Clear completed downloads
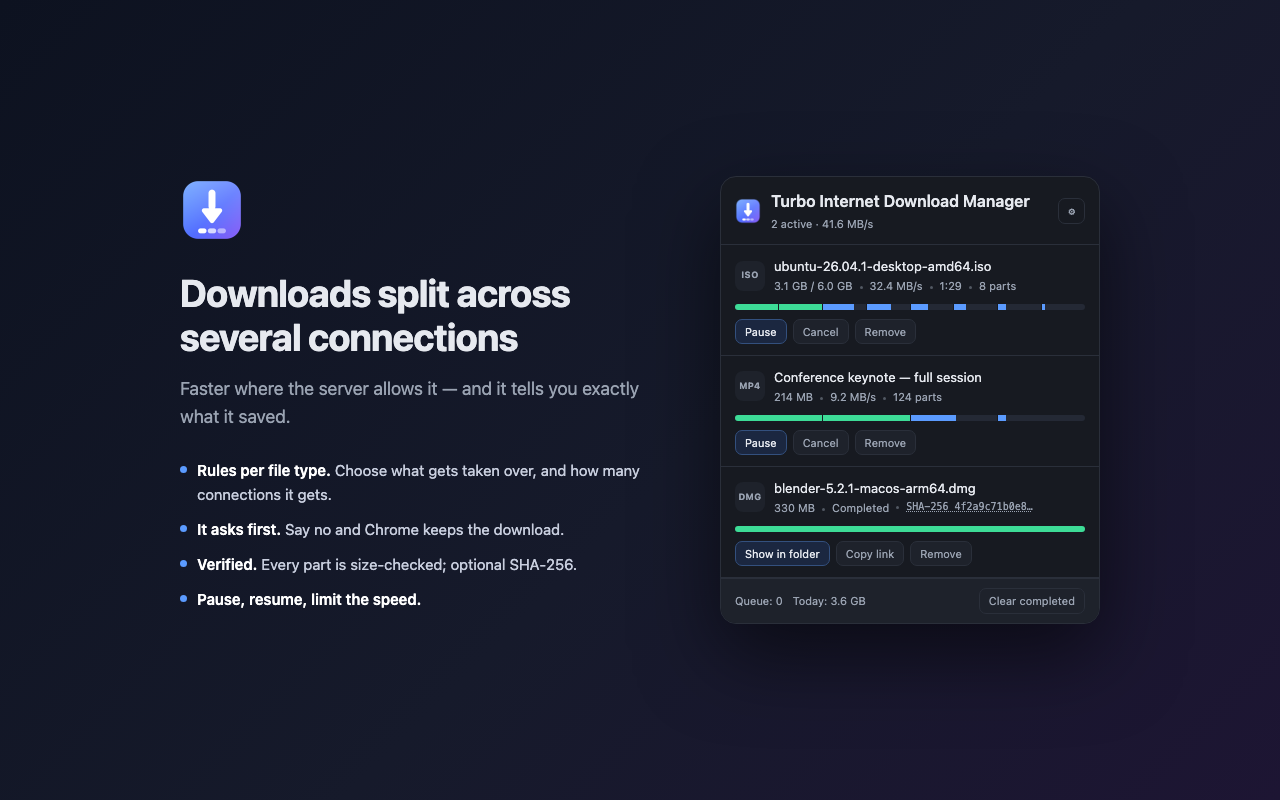This screenshot has height=800, width=1280. [x=1032, y=601]
